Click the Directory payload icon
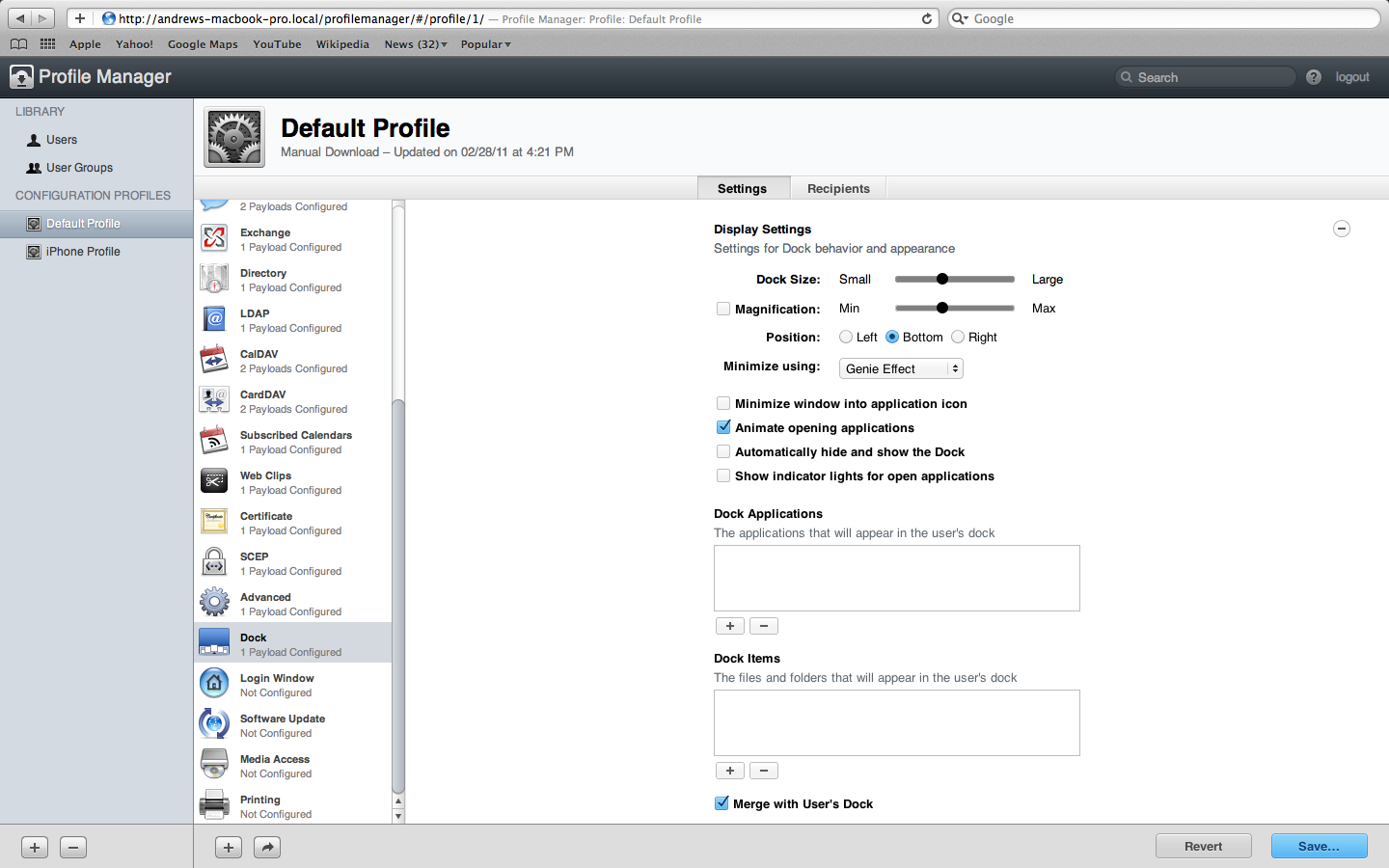Screen dimensions: 1389x868 point(214,278)
